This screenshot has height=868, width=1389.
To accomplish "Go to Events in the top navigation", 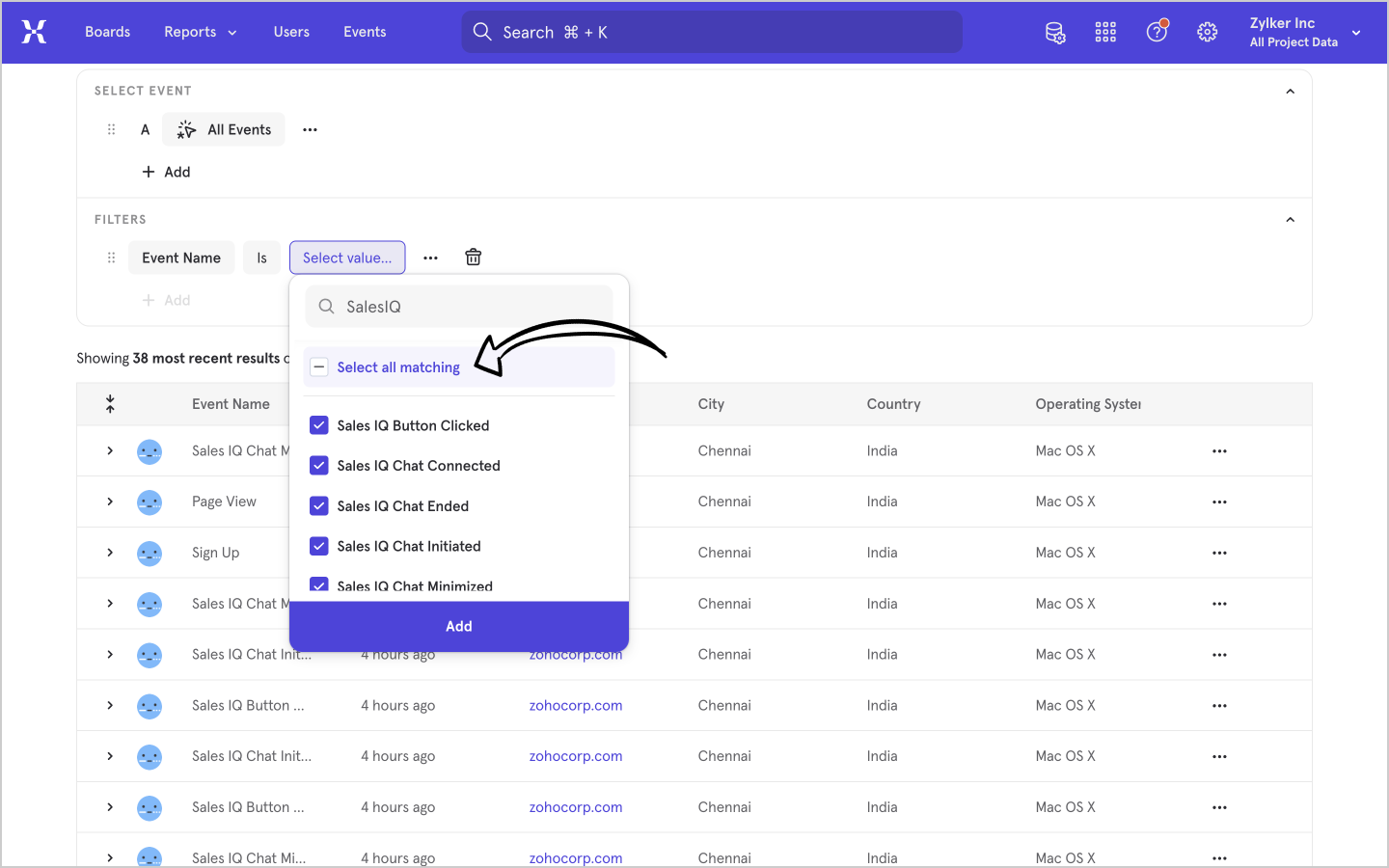I will pos(365,32).
